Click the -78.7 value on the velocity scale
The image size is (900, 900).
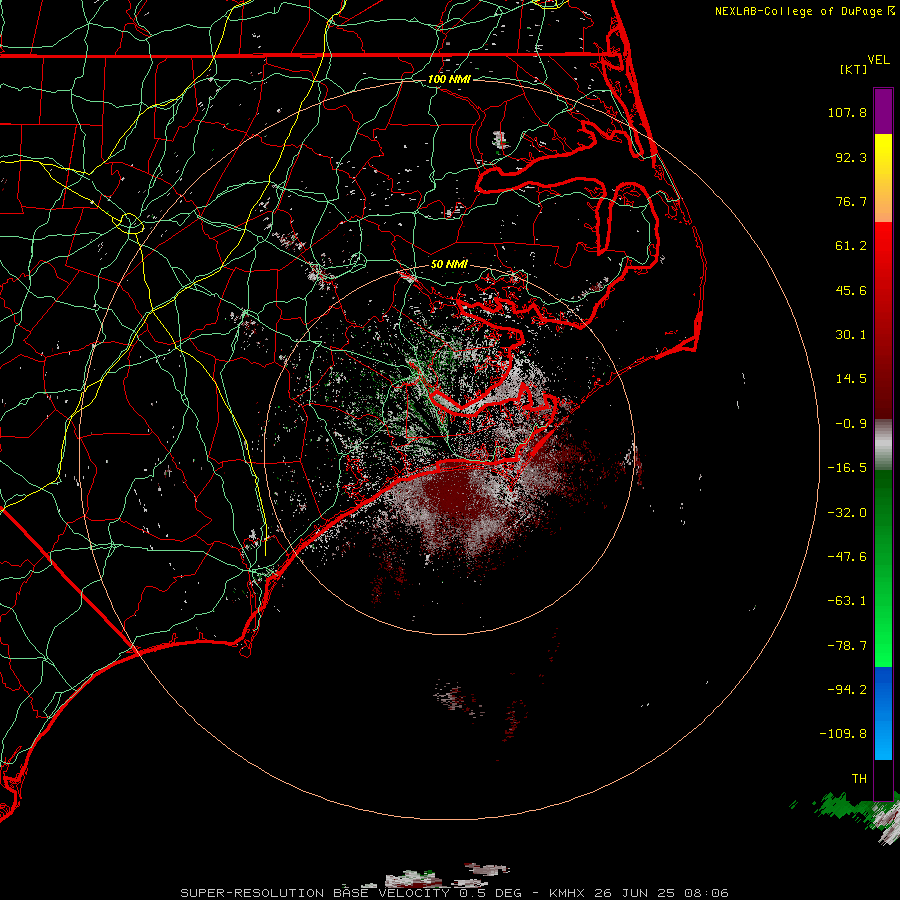point(847,646)
